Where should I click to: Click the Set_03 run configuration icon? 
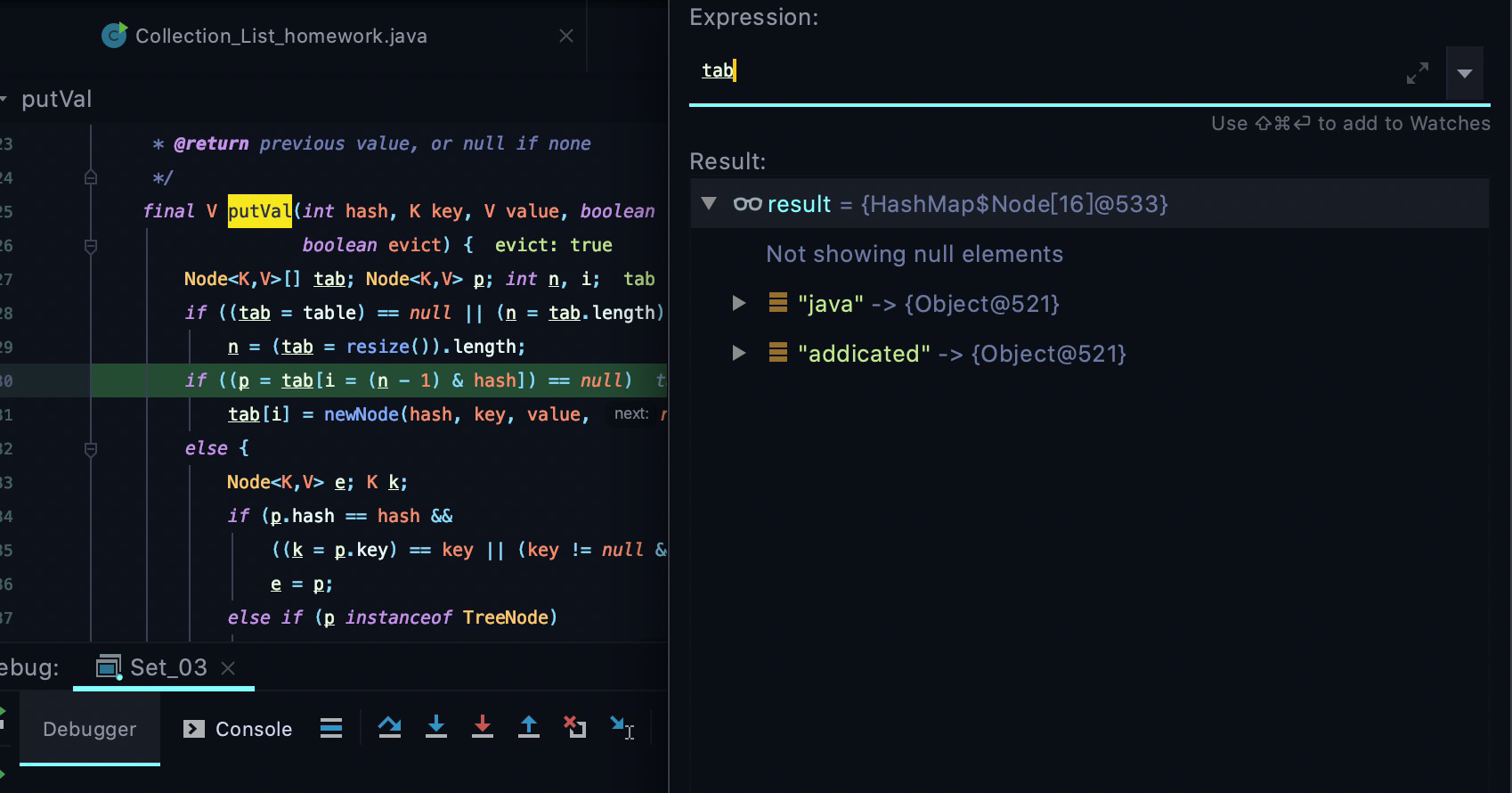coord(109,666)
